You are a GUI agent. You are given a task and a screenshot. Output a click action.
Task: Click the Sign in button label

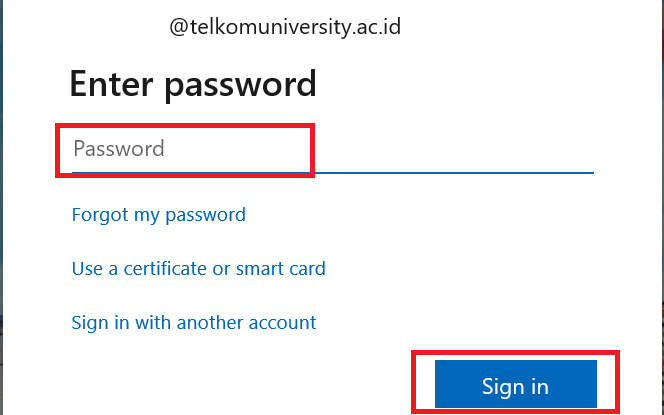[515, 386]
